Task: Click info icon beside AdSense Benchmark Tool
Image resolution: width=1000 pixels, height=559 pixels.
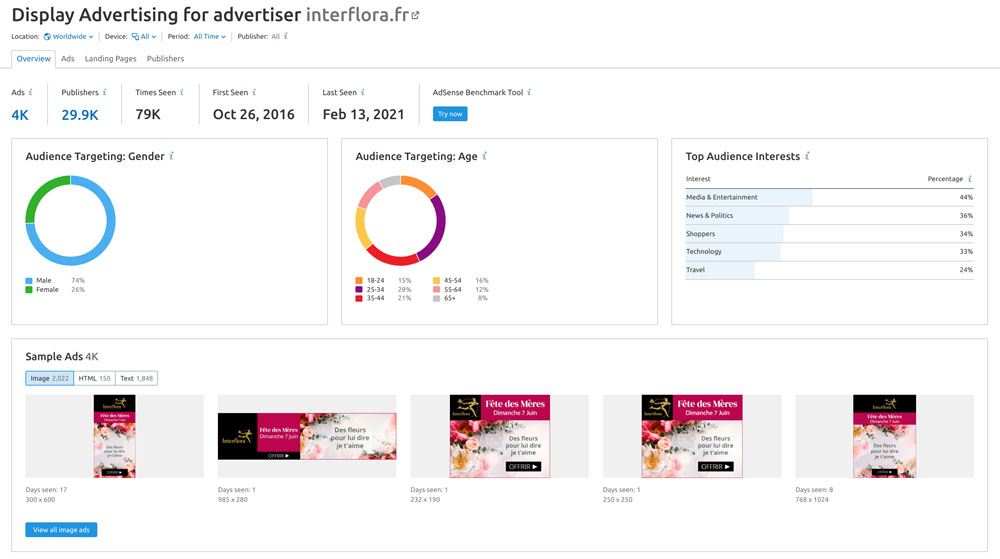Action: tap(529, 92)
